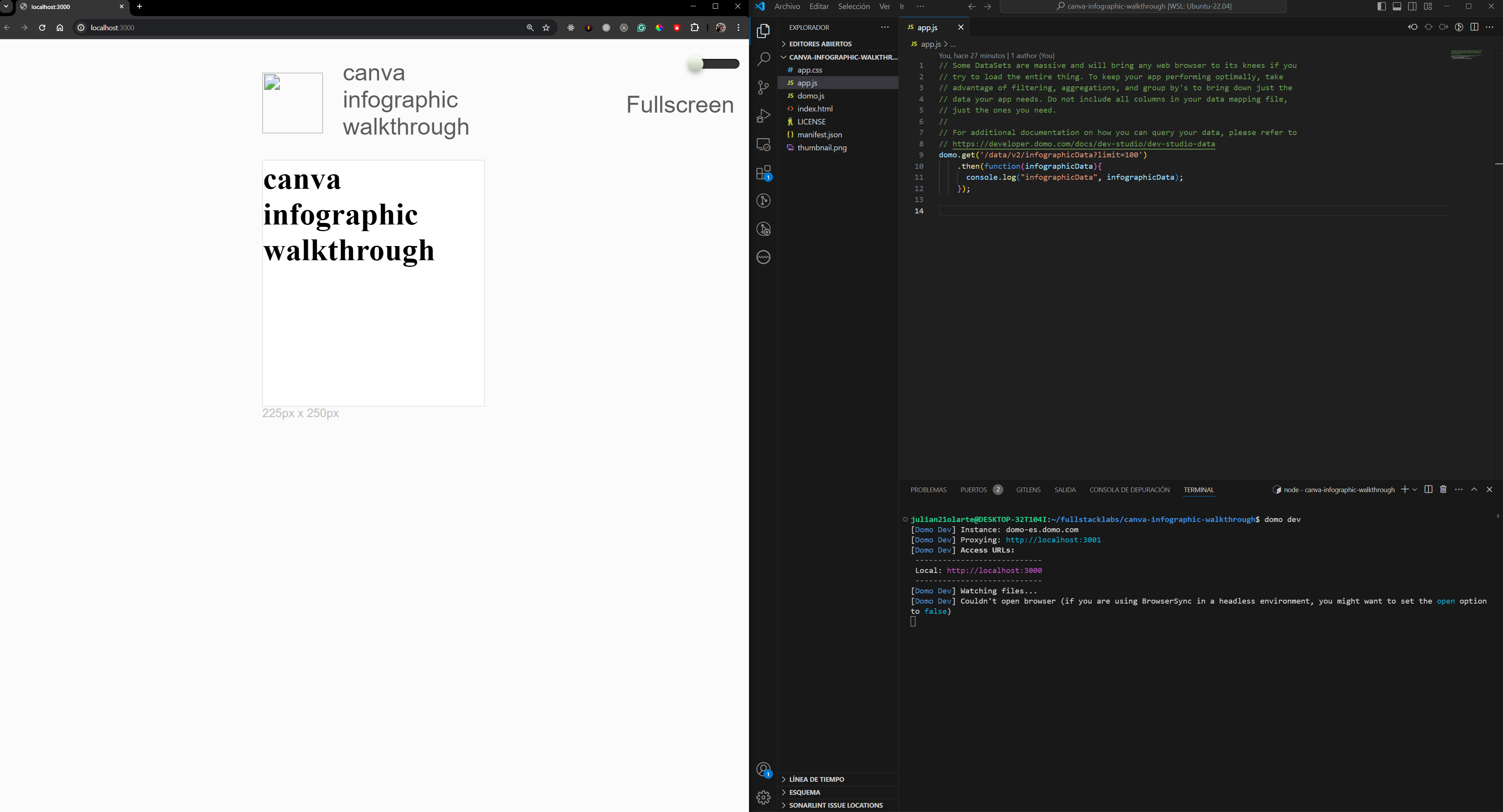Open manifest.json in explorer
The width and height of the screenshot is (1503, 812).
pos(819,135)
